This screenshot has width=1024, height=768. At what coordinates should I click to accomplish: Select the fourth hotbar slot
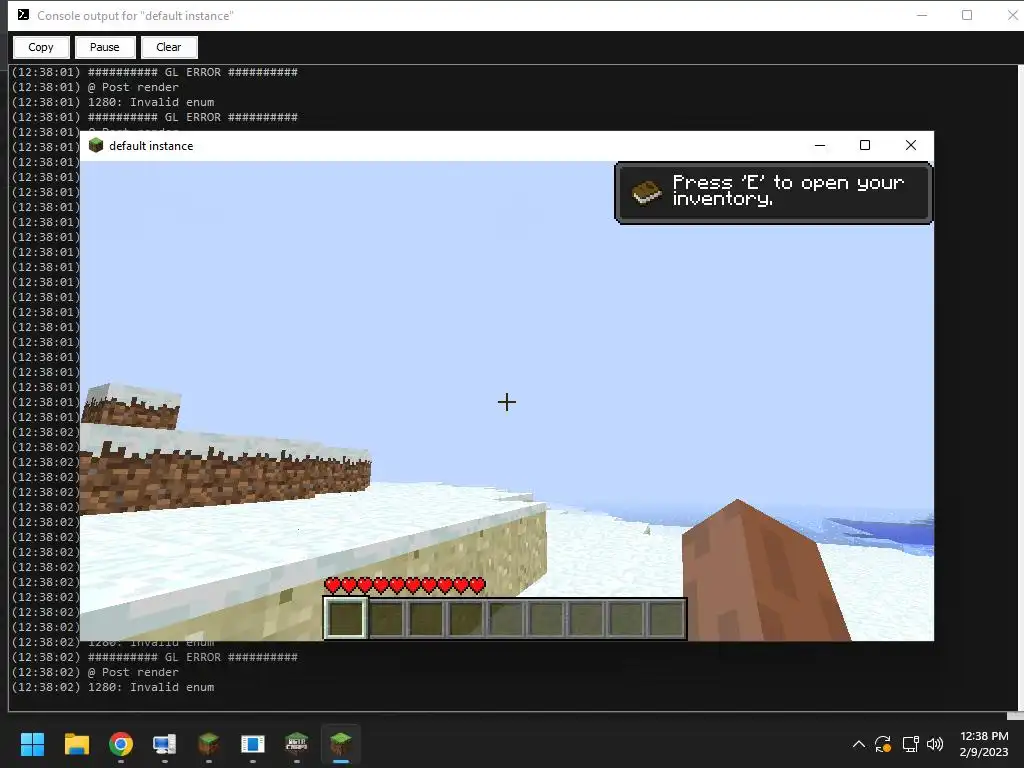[466, 618]
